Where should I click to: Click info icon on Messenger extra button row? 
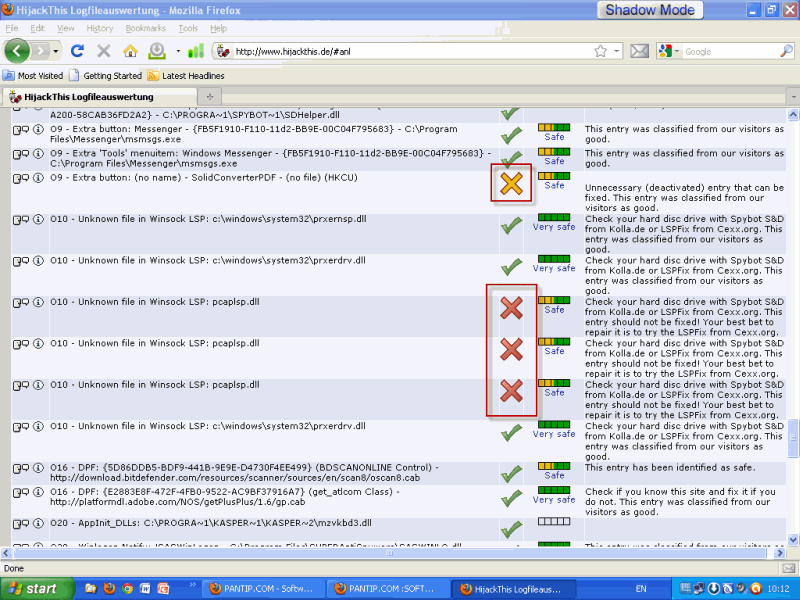38,130
